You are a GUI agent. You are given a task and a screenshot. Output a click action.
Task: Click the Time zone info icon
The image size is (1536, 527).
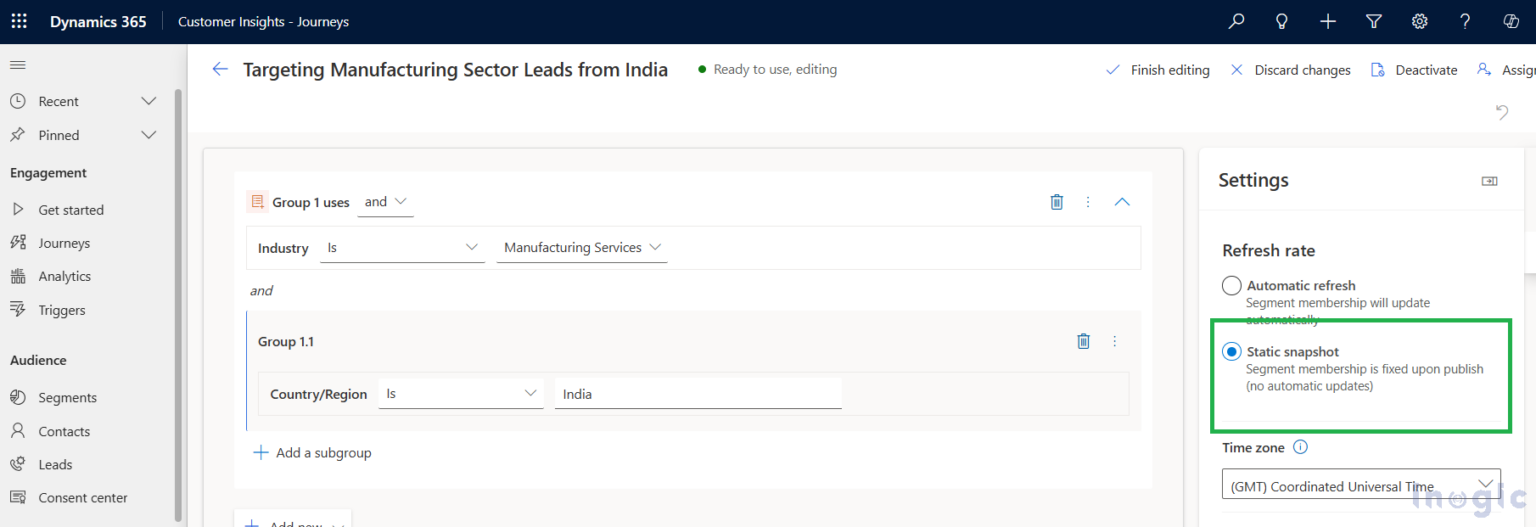click(x=1300, y=448)
